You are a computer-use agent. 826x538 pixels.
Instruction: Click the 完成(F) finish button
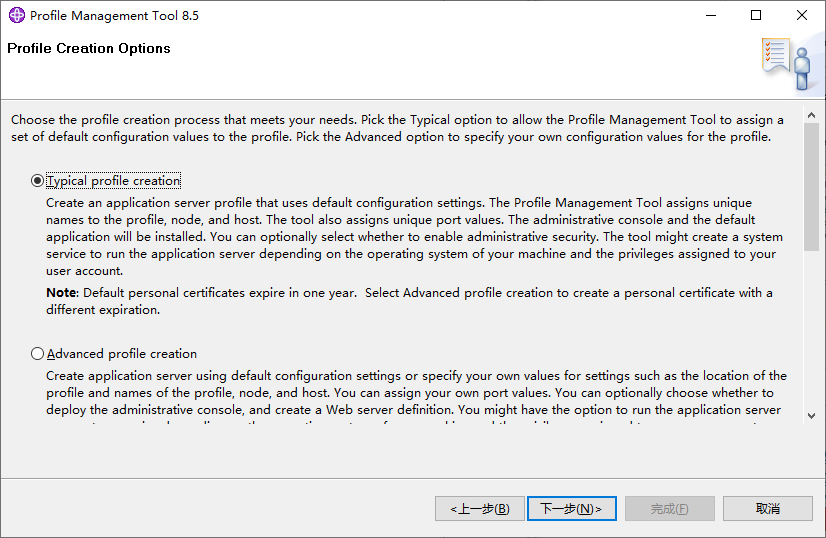pyautogui.click(x=669, y=509)
